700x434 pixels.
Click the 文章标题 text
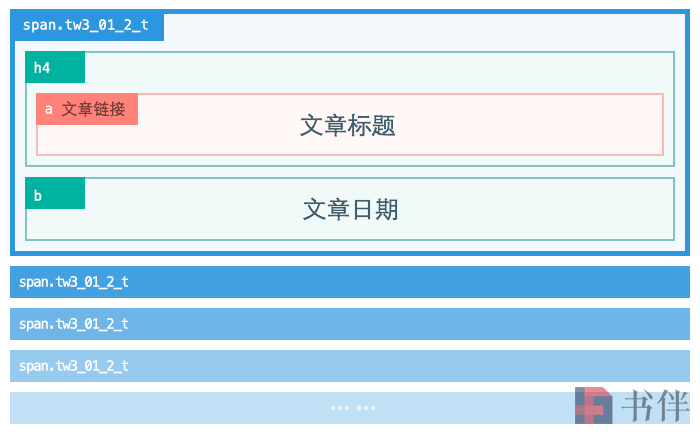[348, 125]
